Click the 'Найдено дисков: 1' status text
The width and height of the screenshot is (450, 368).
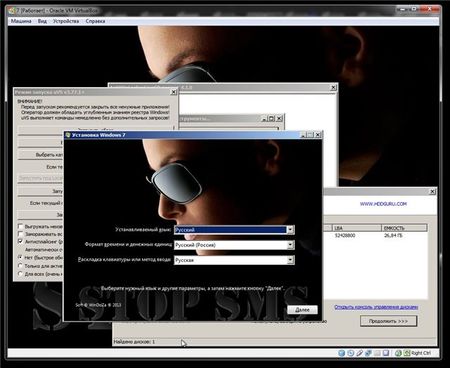pos(134,342)
